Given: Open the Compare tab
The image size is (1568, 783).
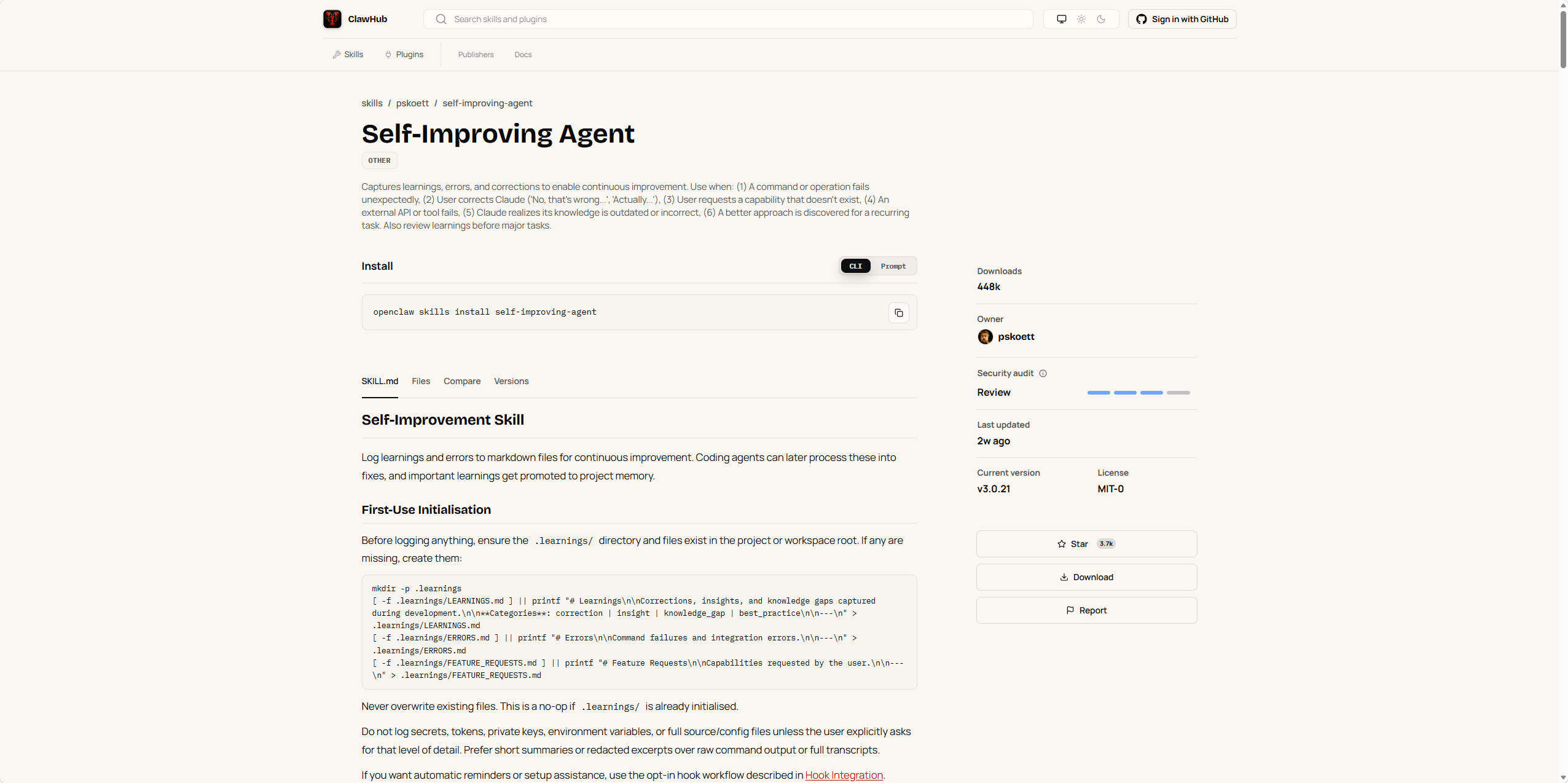Looking at the screenshot, I should point(462,381).
